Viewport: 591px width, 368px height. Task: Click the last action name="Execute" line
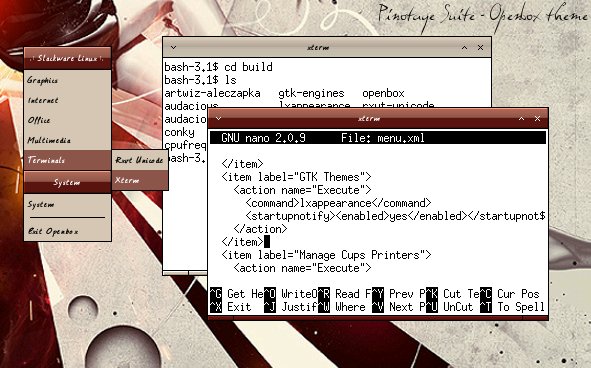tap(303, 268)
